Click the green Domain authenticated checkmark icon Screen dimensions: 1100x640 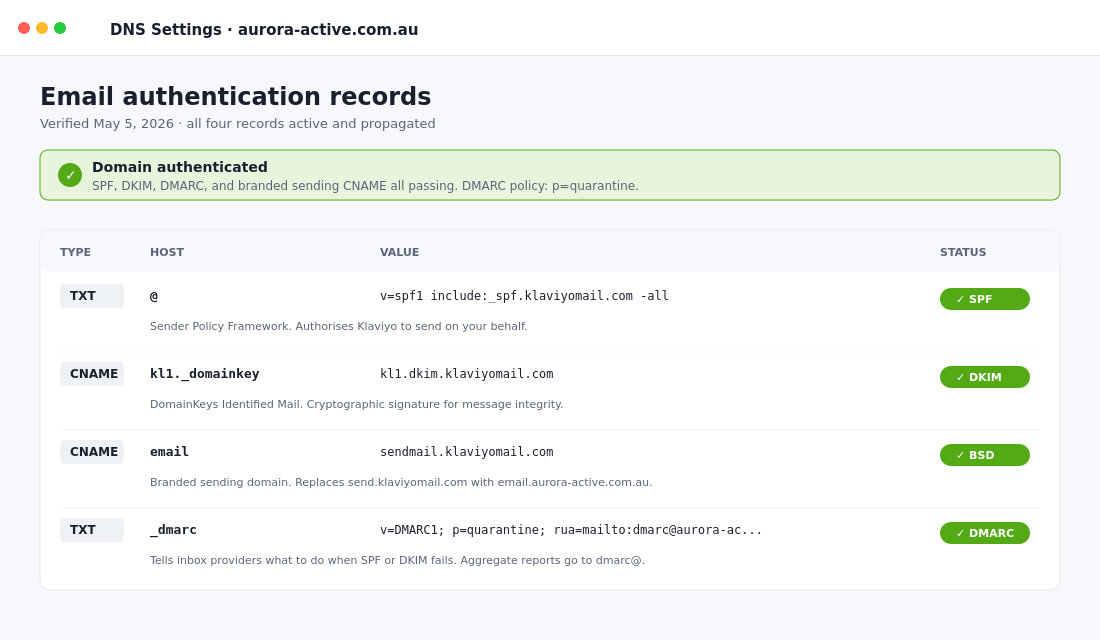click(x=70, y=175)
